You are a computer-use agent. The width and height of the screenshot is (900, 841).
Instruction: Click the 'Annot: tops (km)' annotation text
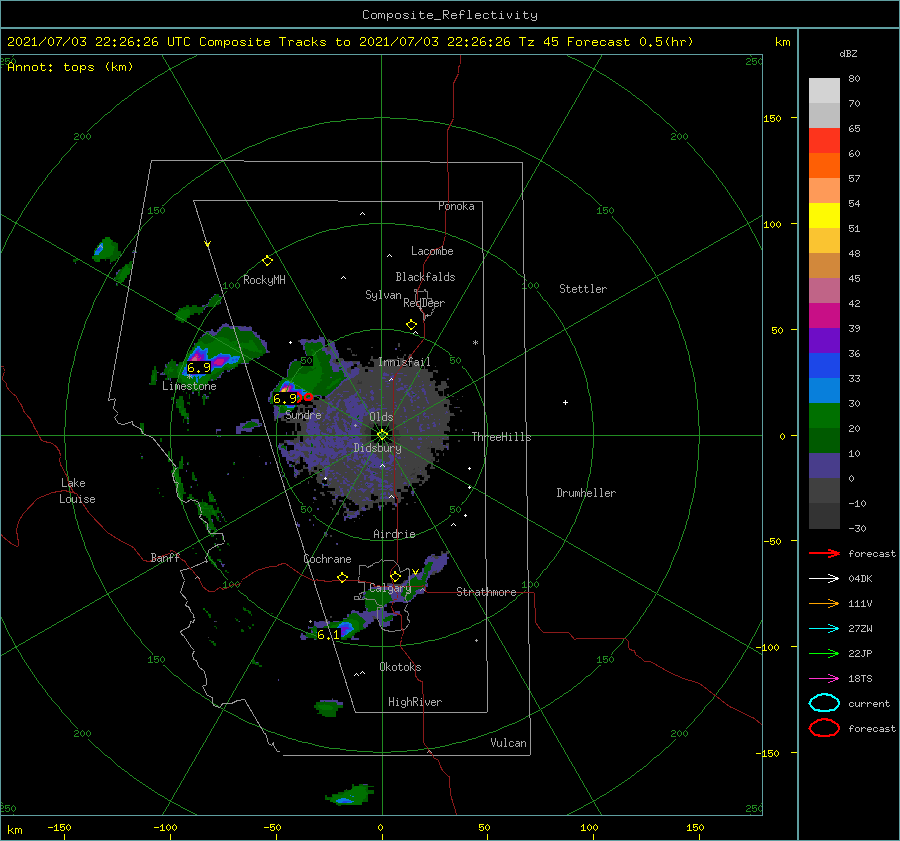(x=70, y=67)
